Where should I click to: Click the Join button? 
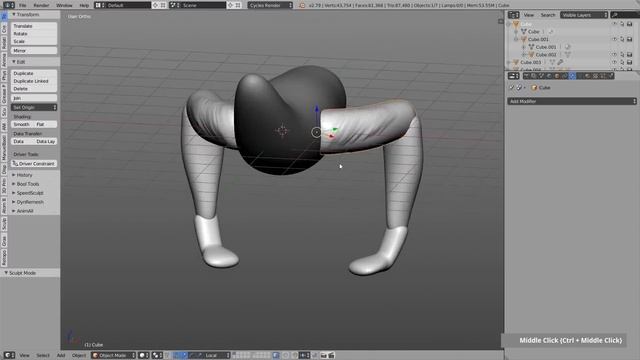(x=34, y=98)
